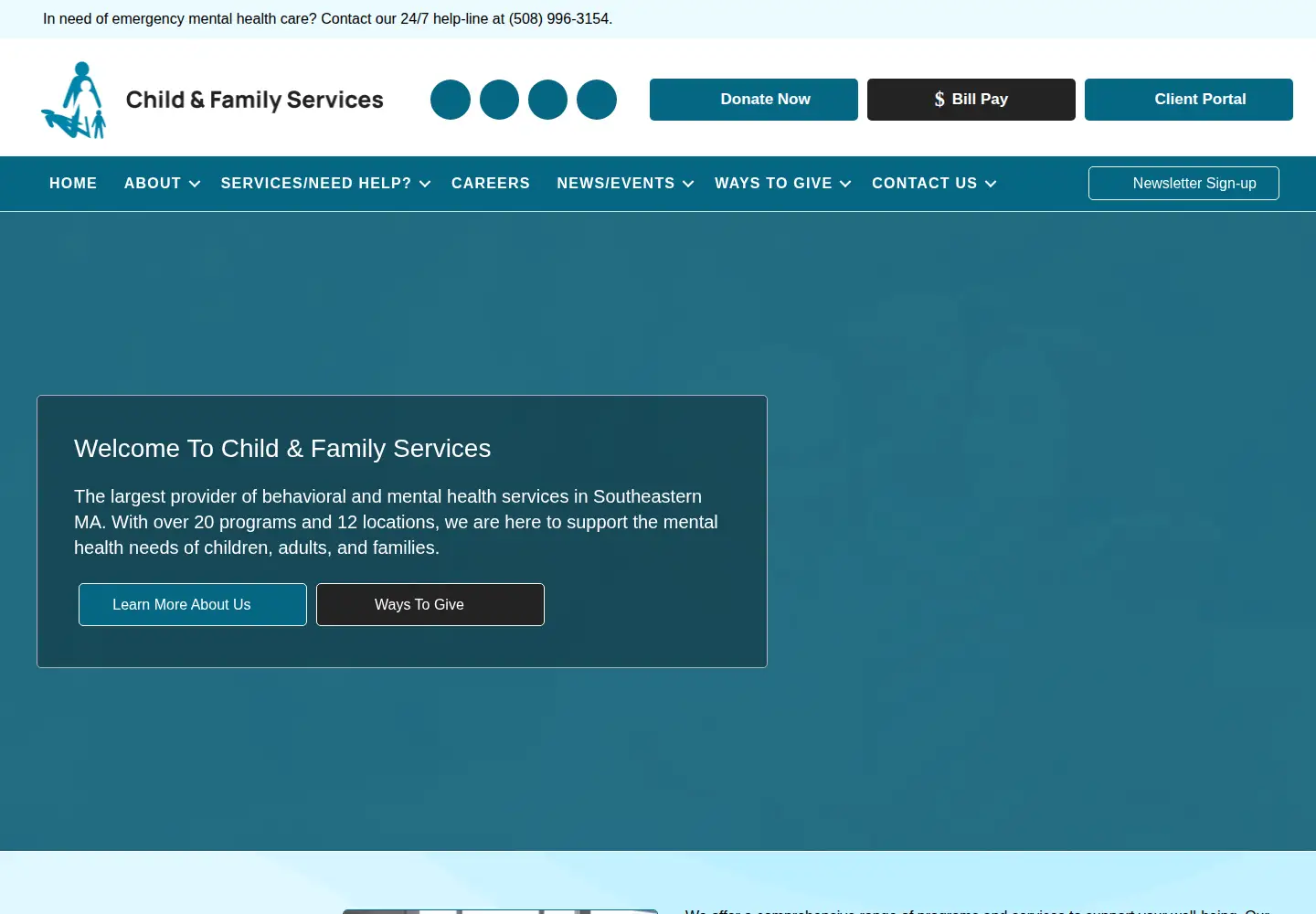Expand the WAYS TO GIVE dropdown chevron
Image resolution: width=1316 pixels, height=914 pixels.
[845, 184]
